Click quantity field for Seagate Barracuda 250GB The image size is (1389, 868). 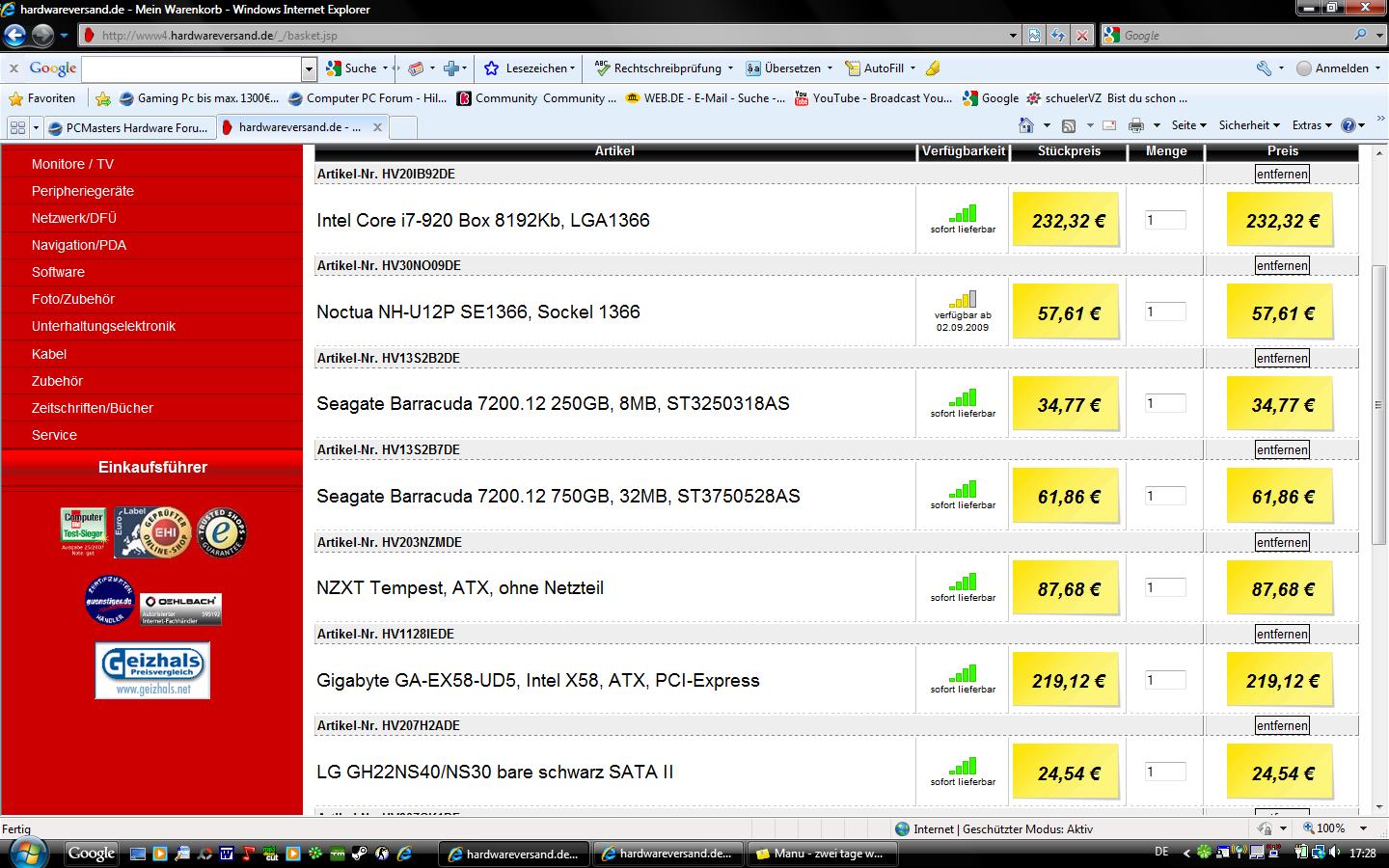click(1165, 403)
